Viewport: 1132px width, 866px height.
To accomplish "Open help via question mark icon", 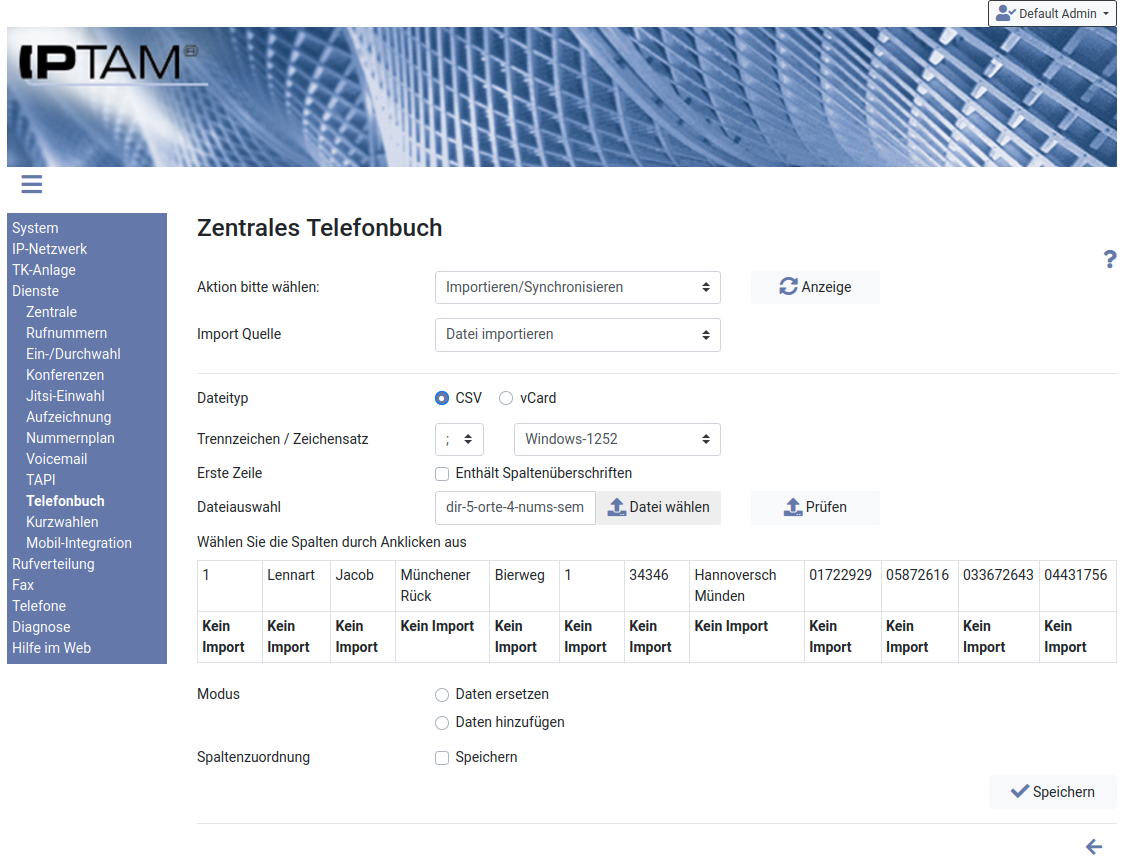I will (1109, 260).
